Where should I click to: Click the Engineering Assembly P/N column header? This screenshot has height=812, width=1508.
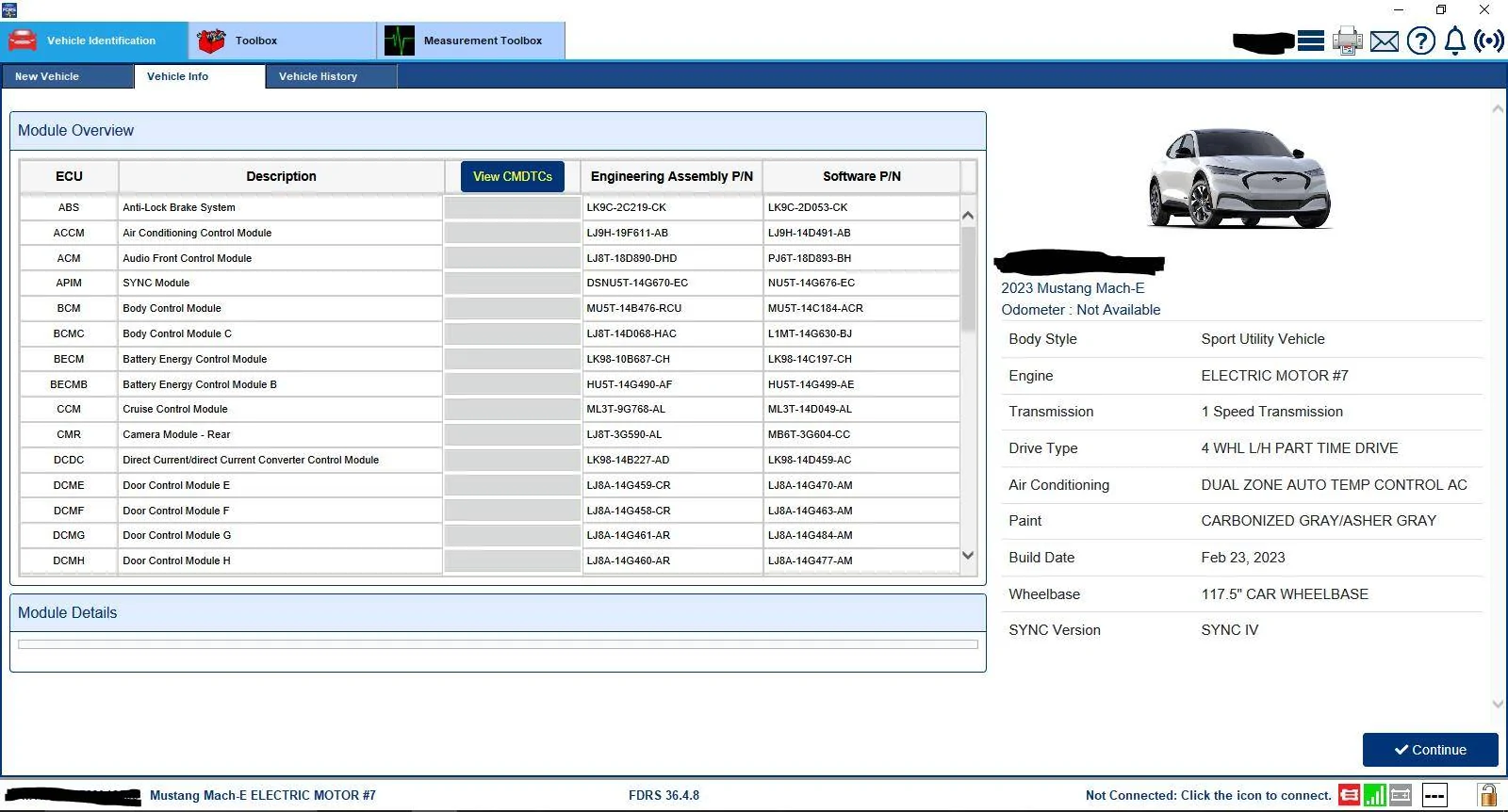click(672, 176)
